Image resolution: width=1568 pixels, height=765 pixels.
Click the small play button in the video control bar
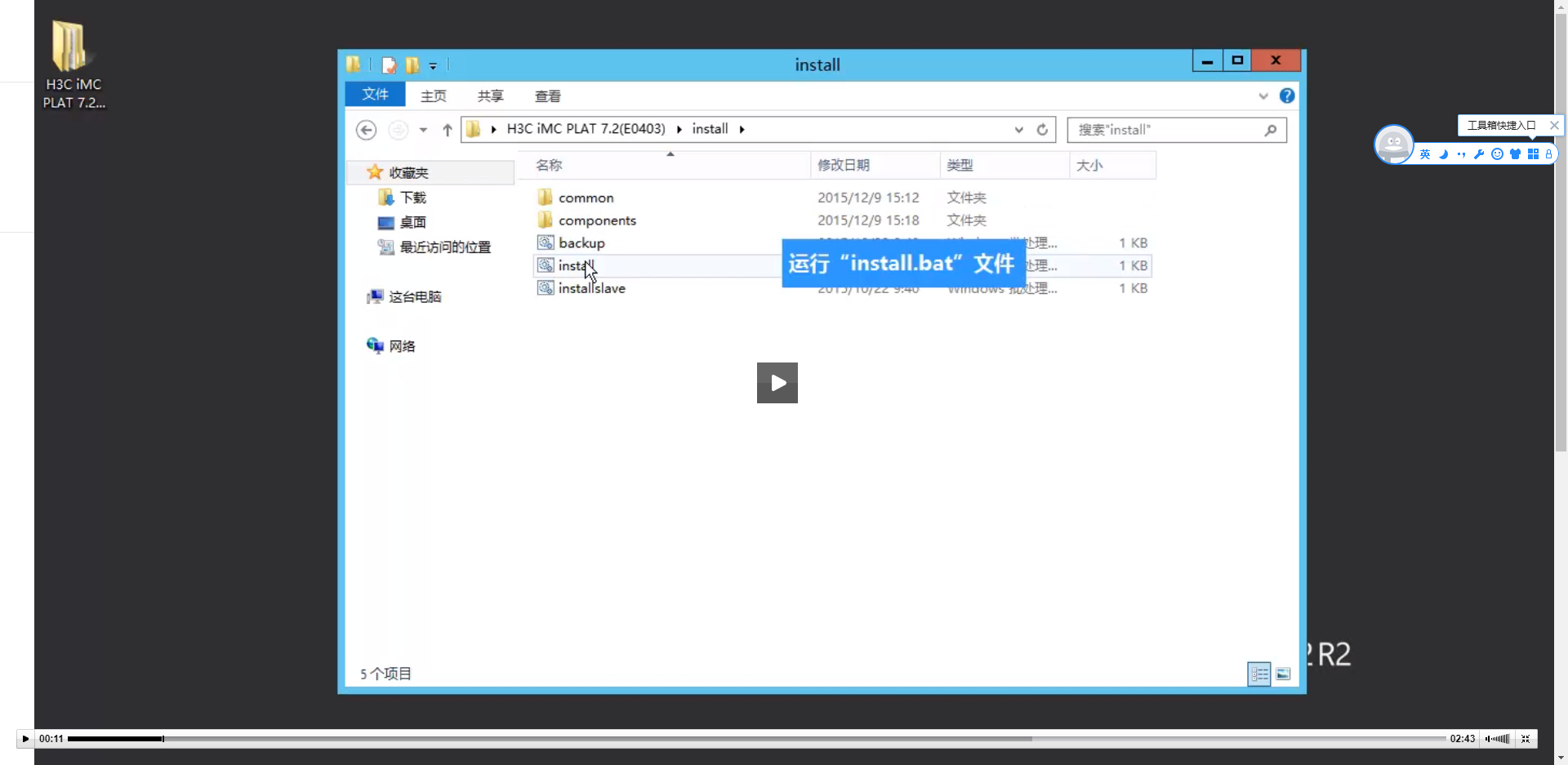pyautogui.click(x=25, y=739)
